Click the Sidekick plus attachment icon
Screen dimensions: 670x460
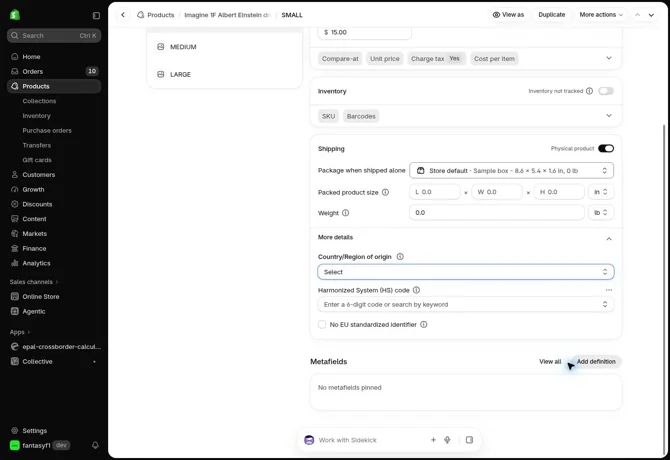[433, 439]
